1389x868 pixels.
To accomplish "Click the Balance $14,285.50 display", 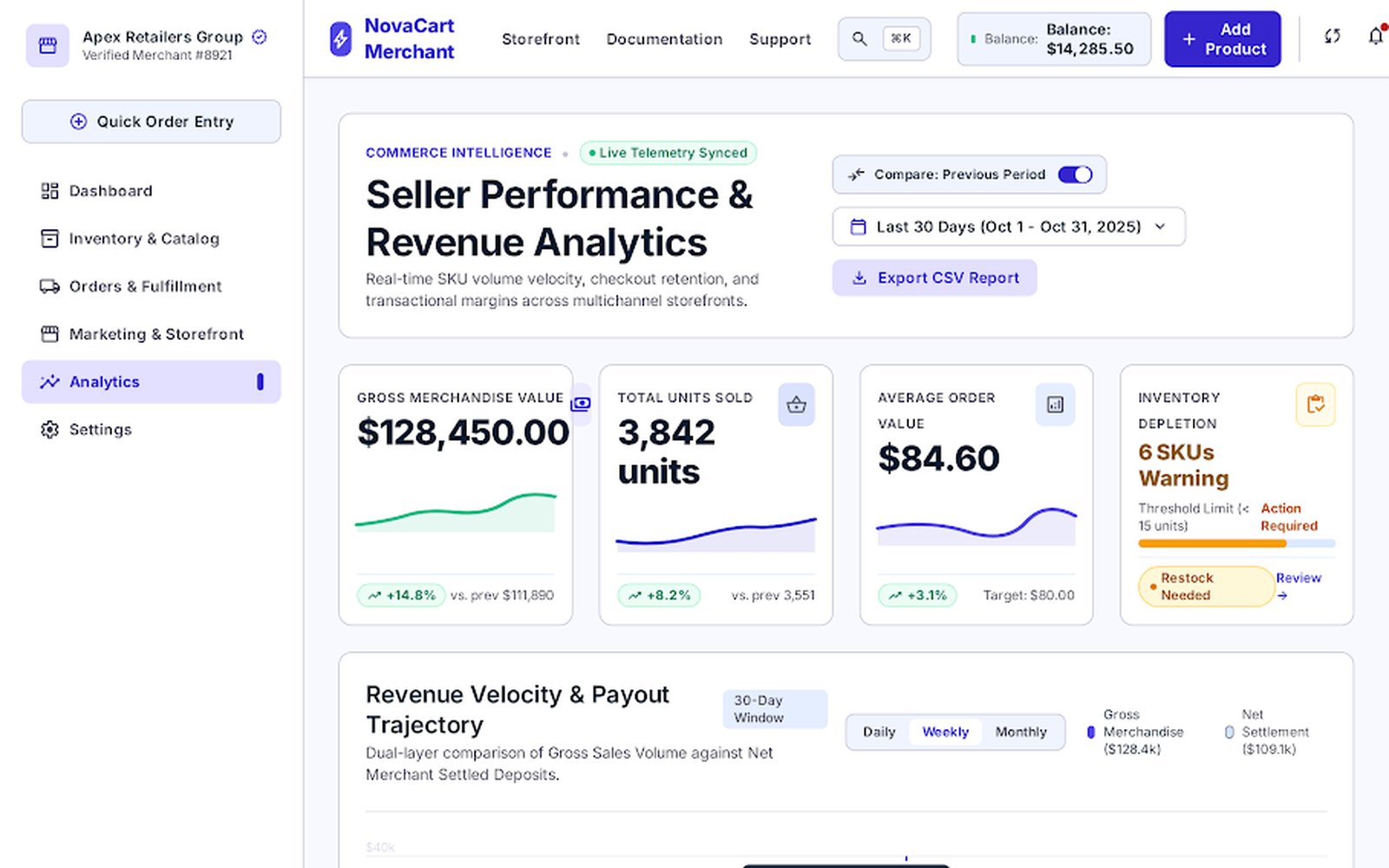I will pyautogui.click(x=1054, y=39).
